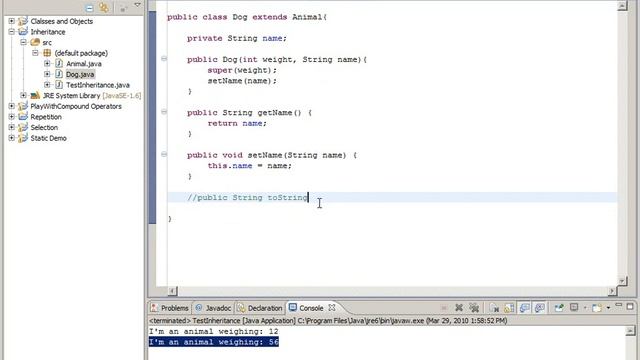This screenshot has width=640, height=360.
Task: Click Remove All Terminated Launches icon
Action: pyautogui.click(x=474, y=308)
